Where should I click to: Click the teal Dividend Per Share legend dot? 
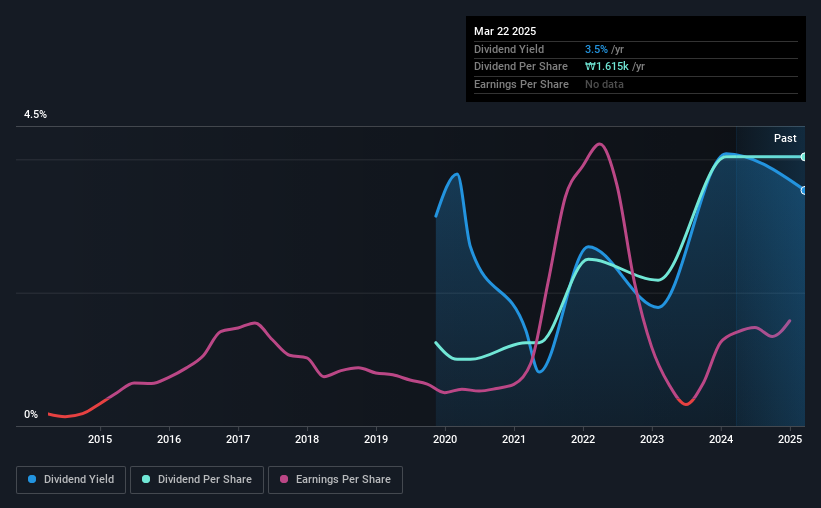tap(146, 479)
